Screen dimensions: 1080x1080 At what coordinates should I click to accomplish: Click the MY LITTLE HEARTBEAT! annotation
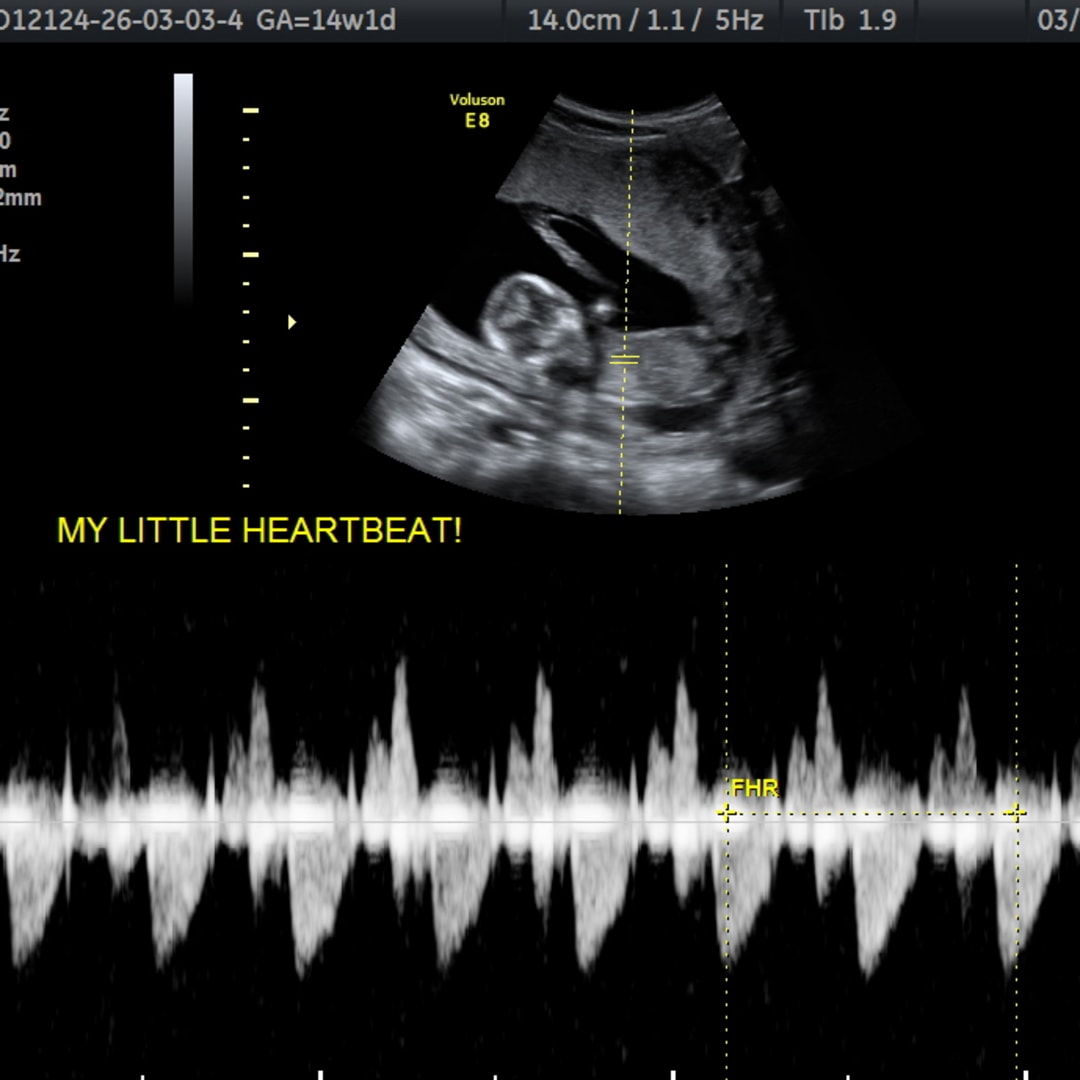point(260,530)
